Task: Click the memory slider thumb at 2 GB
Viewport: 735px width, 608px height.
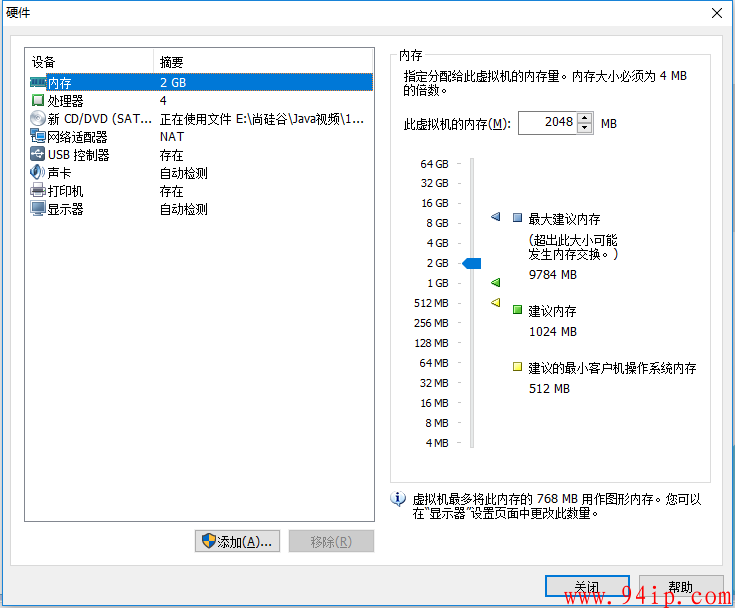Action: pyautogui.click(x=472, y=263)
